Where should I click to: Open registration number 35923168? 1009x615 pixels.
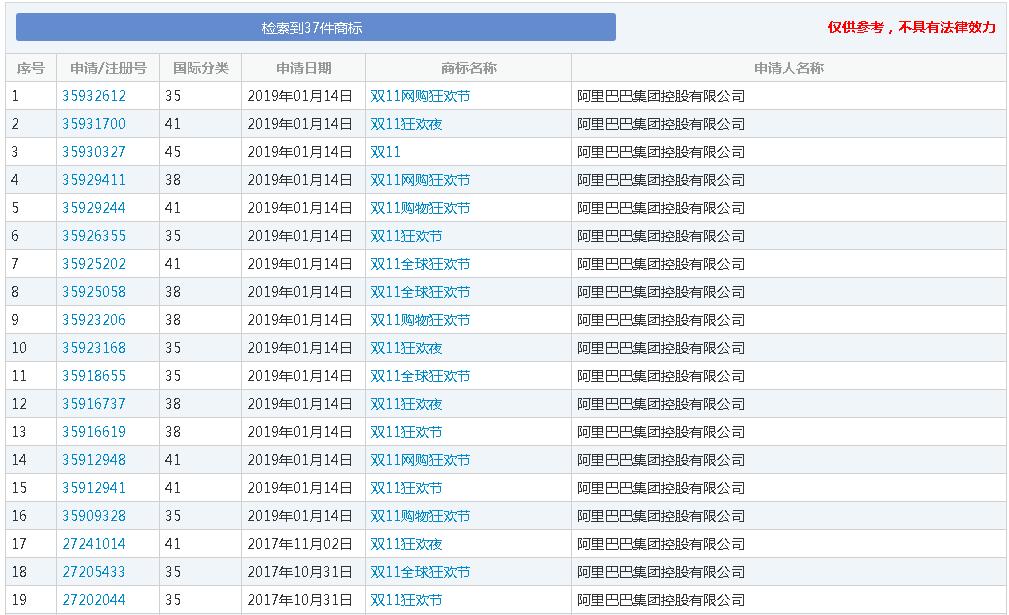point(94,348)
